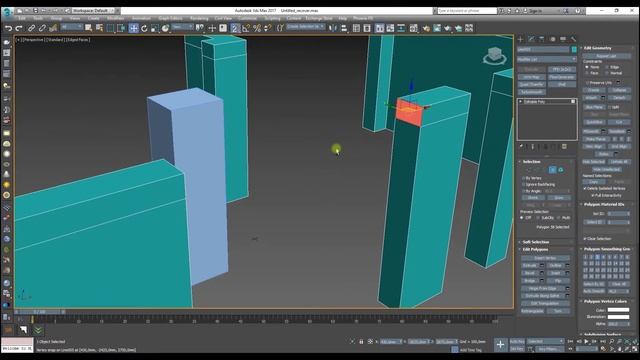
Task: Activate the Select and Rotate tool
Action: pos(144,28)
